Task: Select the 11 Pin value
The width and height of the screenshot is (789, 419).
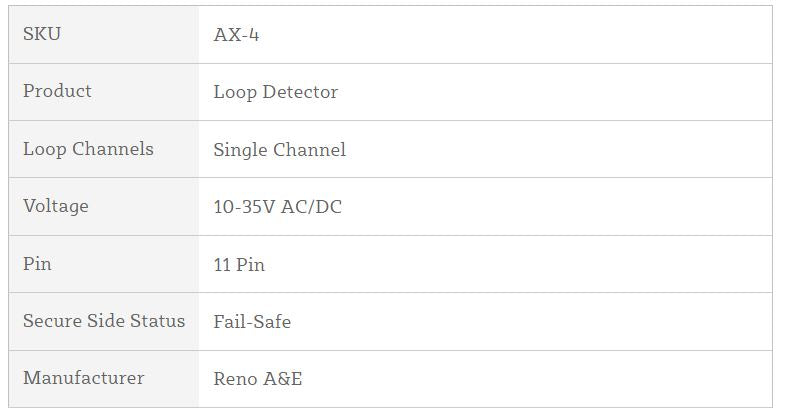Action: (238, 265)
